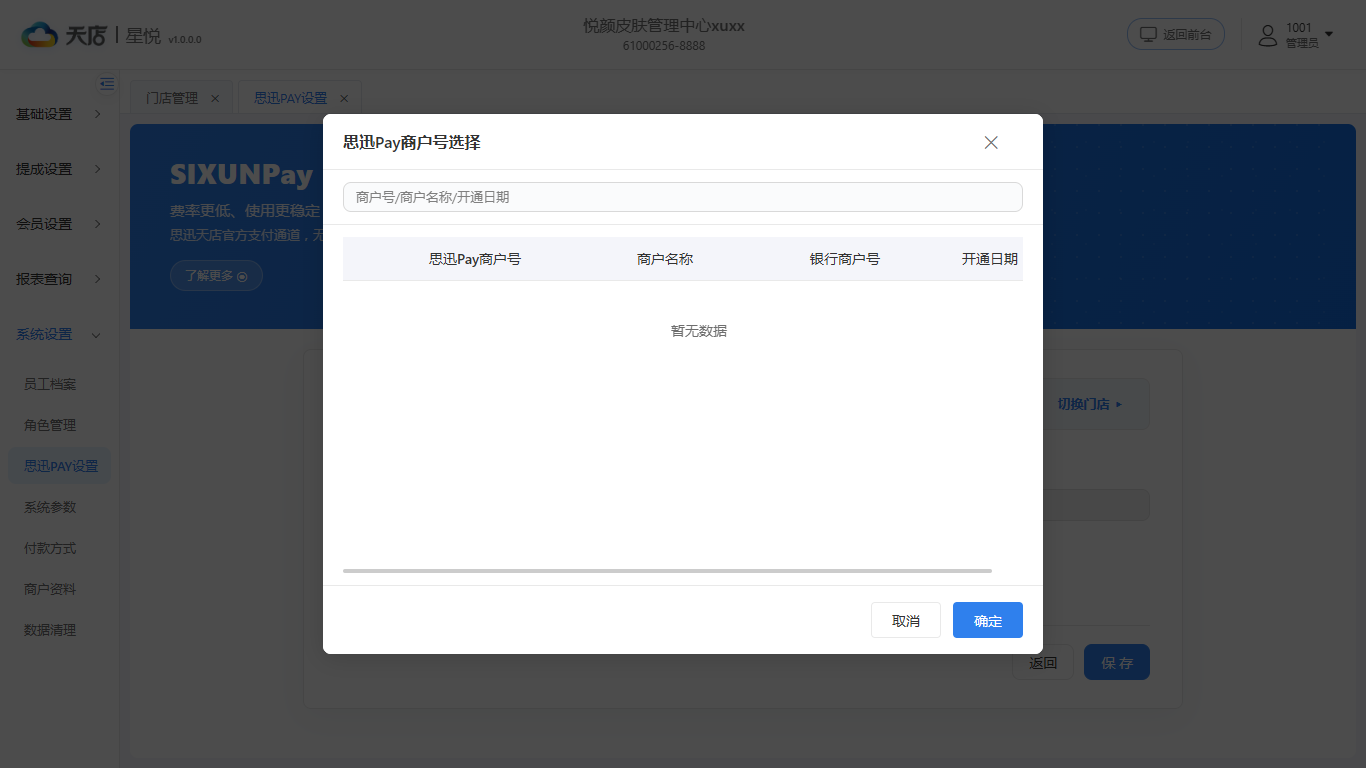Screen dimensions: 1366x768
Task: Click the horizontal scrollbar of the merchant table
Action: pyautogui.click(x=667, y=571)
